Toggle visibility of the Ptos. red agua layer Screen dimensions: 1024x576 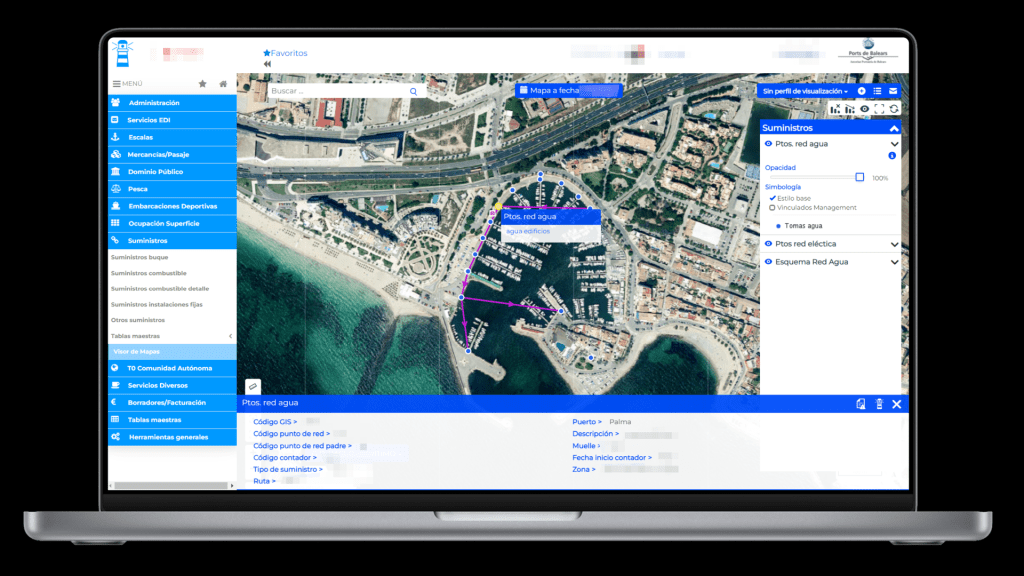click(768, 144)
